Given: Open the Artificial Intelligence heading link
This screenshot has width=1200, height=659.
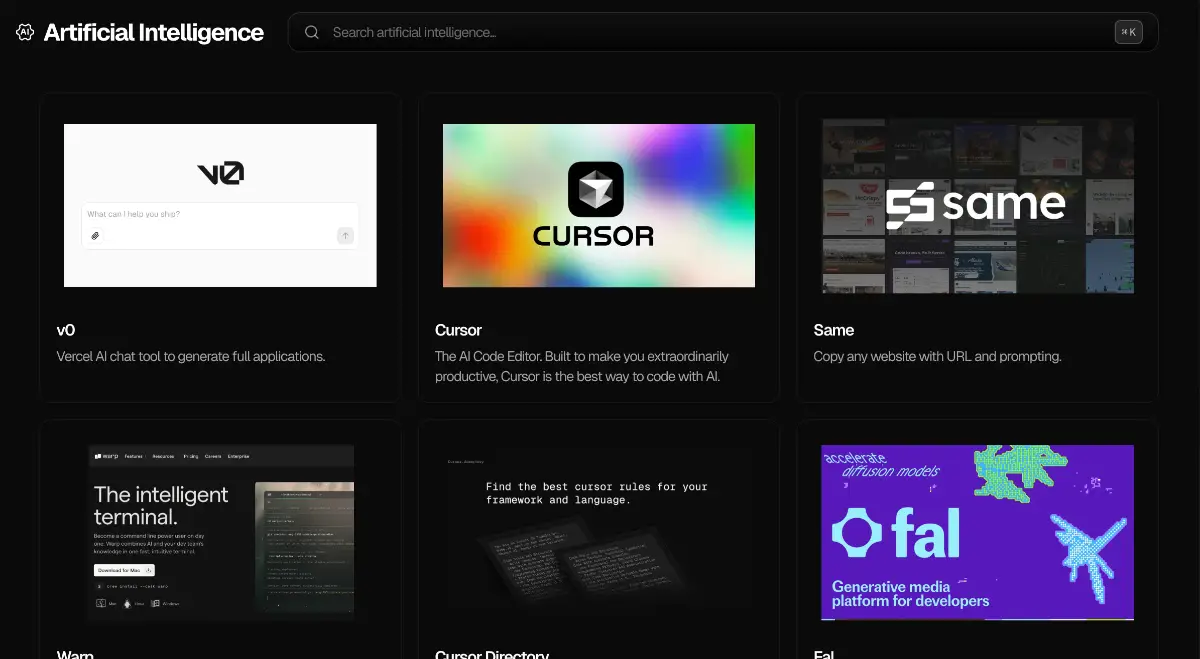Looking at the screenshot, I should coord(153,32).
